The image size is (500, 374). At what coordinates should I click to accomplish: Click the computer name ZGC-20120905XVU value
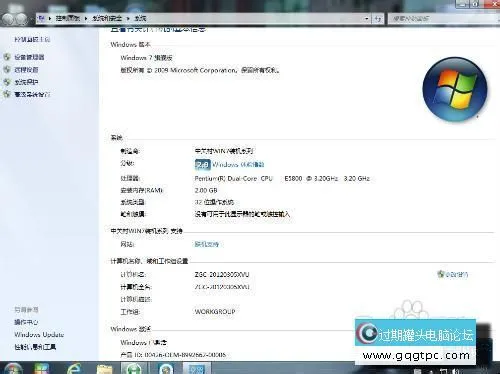click(x=222, y=275)
